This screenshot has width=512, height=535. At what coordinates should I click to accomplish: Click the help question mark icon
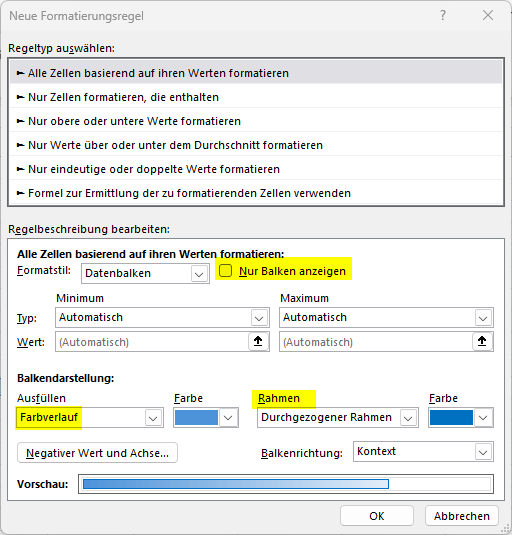click(x=442, y=15)
